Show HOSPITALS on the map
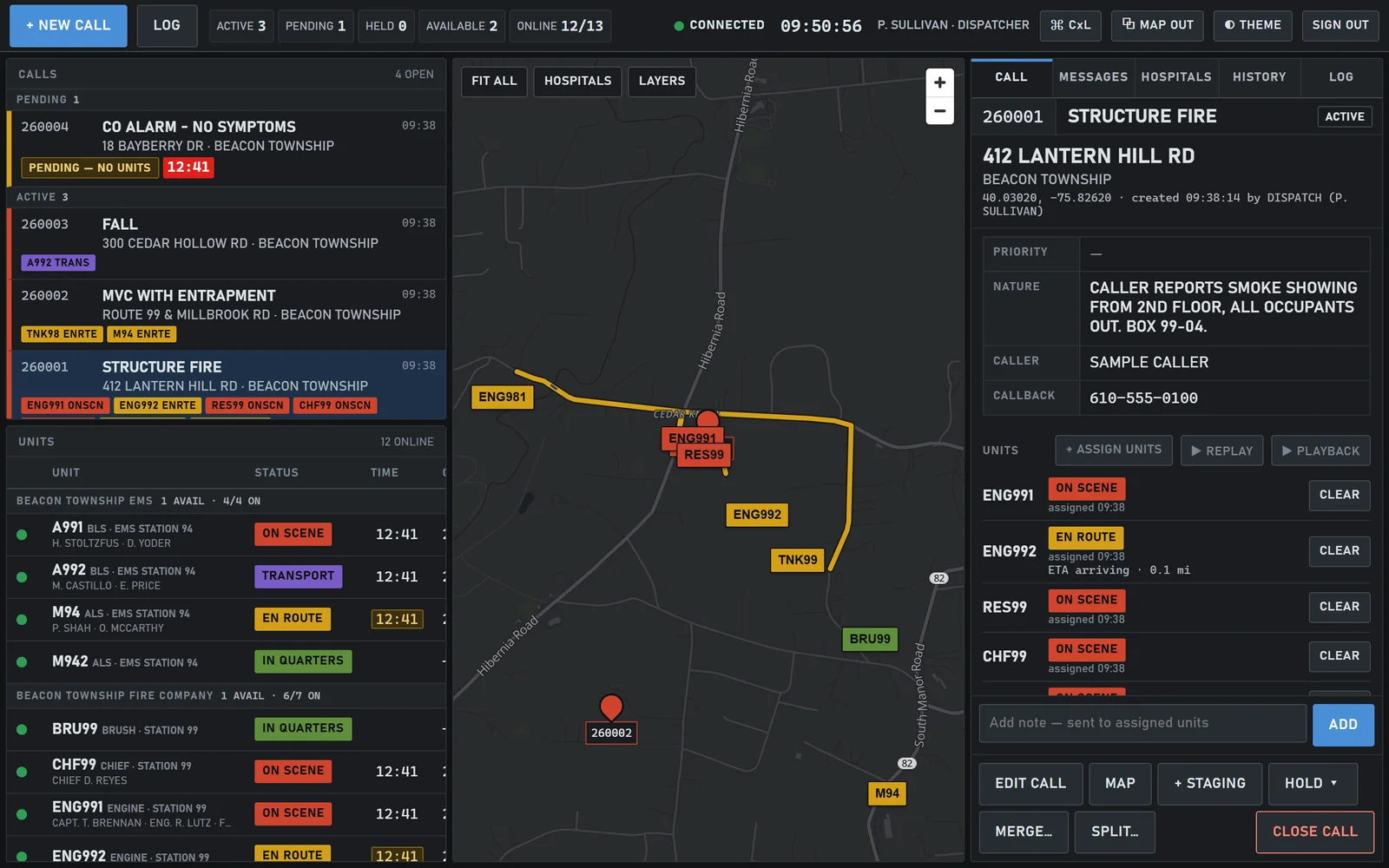1389x868 pixels. point(577,81)
